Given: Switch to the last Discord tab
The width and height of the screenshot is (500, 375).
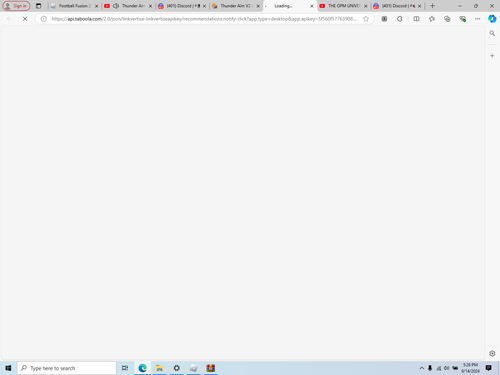Looking at the screenshot, I should pyautogui.click(x=397, y=6).
